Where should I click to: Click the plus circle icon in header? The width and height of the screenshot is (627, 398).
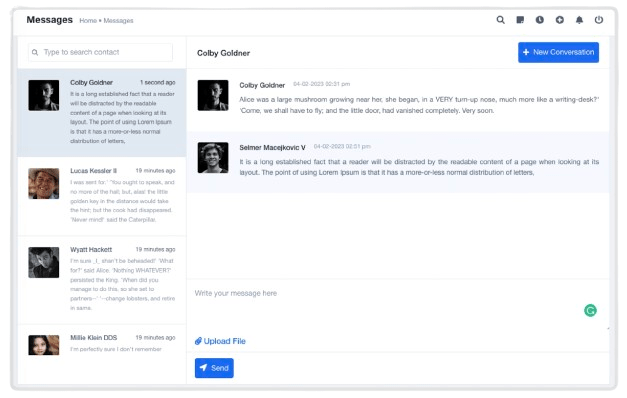click(559, 20)
